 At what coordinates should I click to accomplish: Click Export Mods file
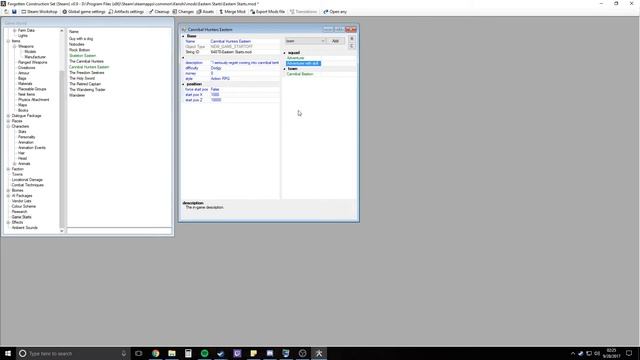[x=267, y=12]
